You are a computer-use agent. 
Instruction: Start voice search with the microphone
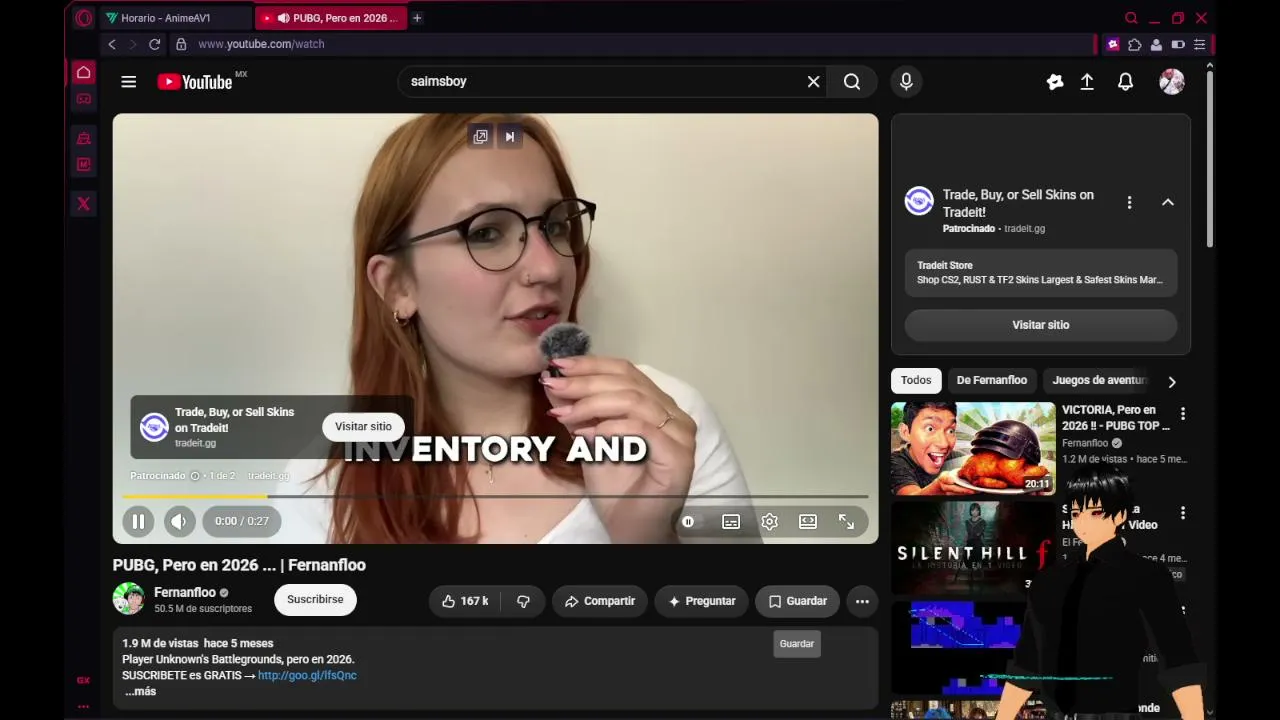(x=906, y=82)
